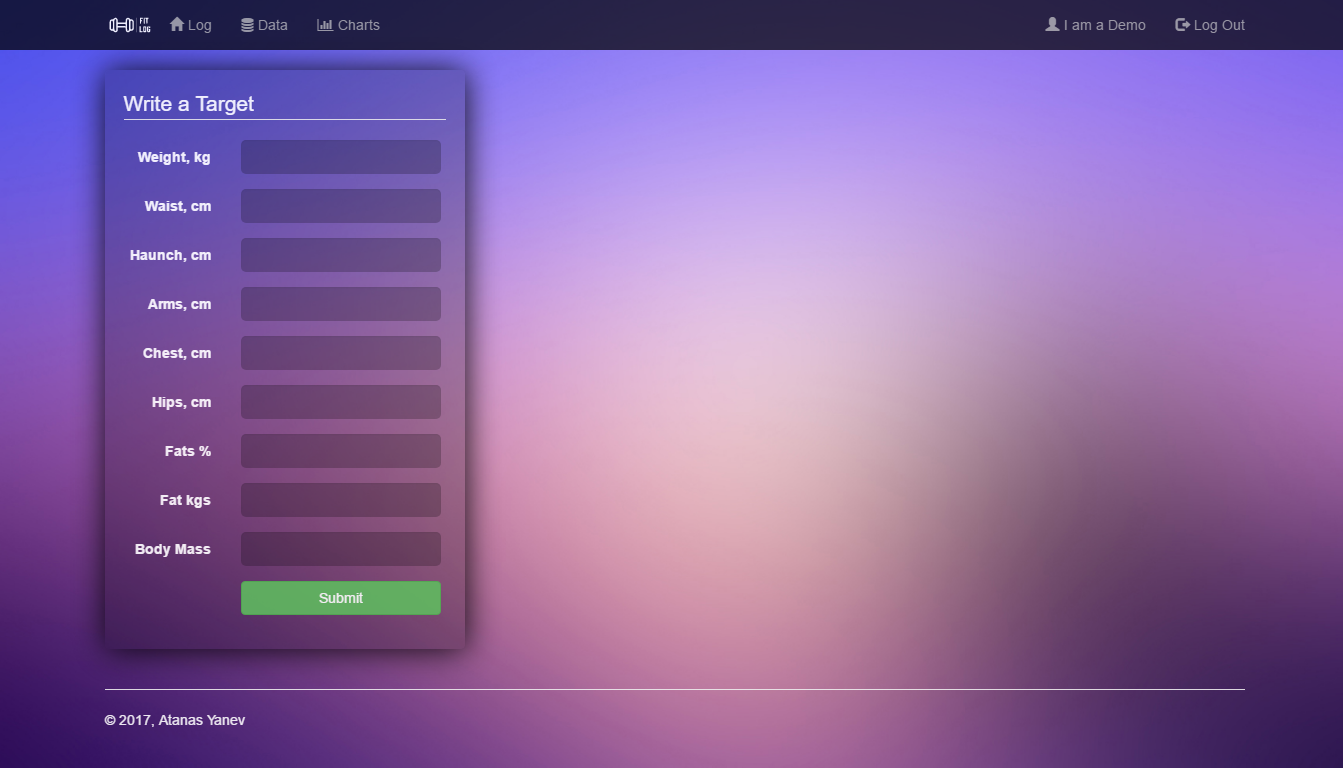Screen dimensions: 1343x768
Task: Open the I am a Demo profile link
Action: pos(1104,25)
